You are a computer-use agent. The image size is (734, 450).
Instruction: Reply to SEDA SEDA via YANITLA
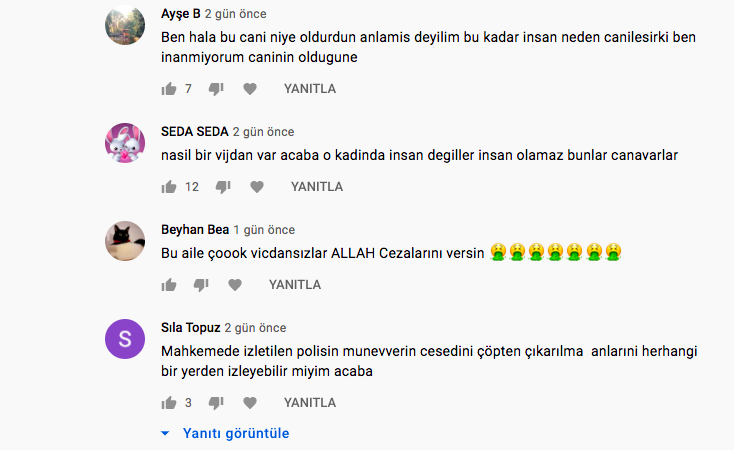click(x=317, y=187)
